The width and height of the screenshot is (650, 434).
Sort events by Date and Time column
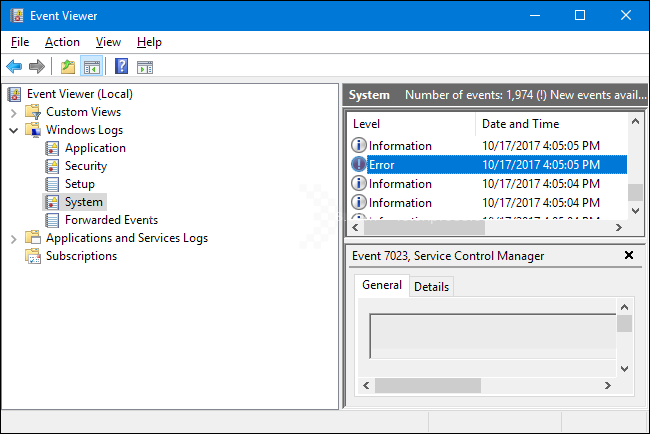click(x=520, y=124)
